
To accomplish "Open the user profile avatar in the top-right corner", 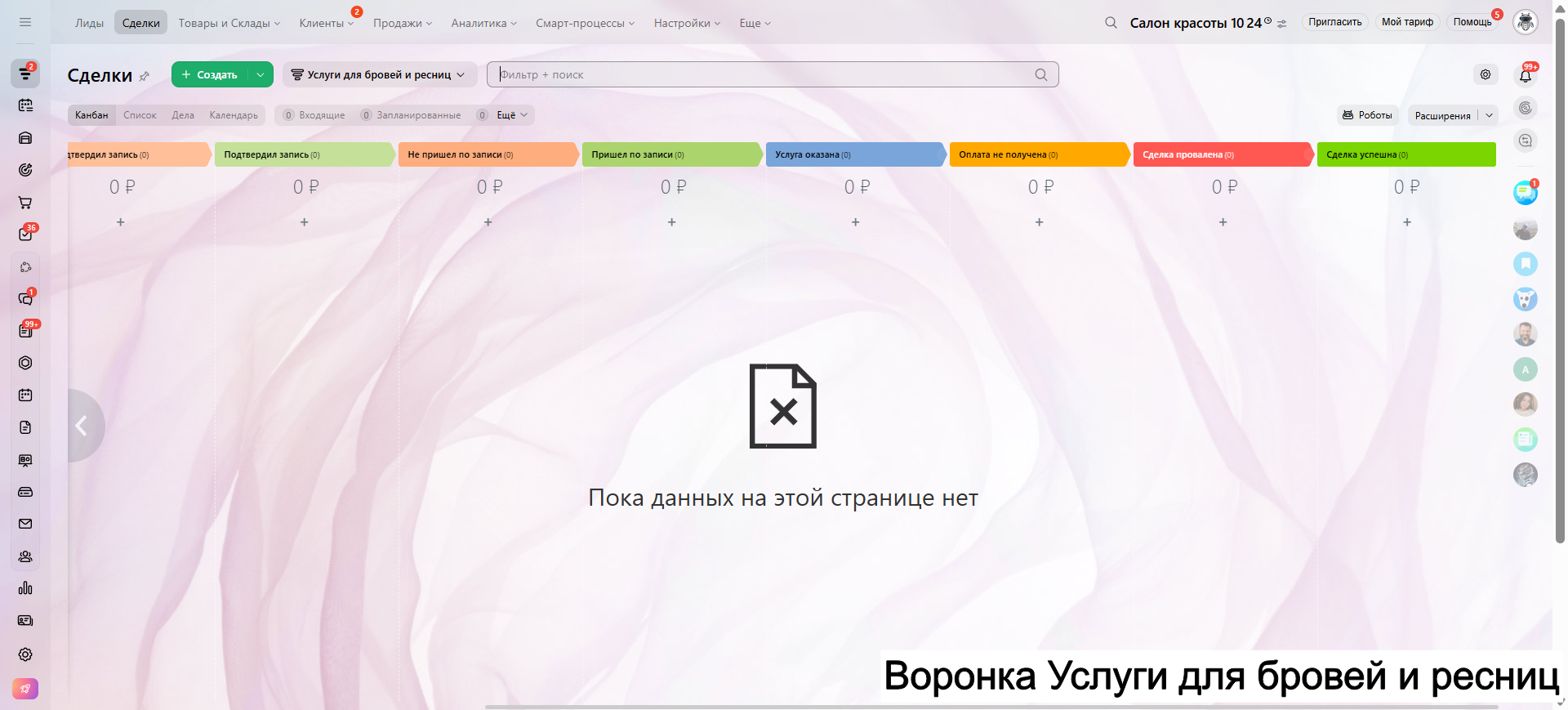I will [x=1526, y=22].
